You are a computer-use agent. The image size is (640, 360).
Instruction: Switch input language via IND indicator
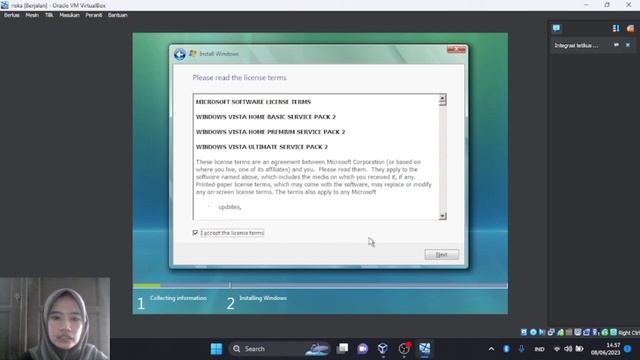click(540, 349)
